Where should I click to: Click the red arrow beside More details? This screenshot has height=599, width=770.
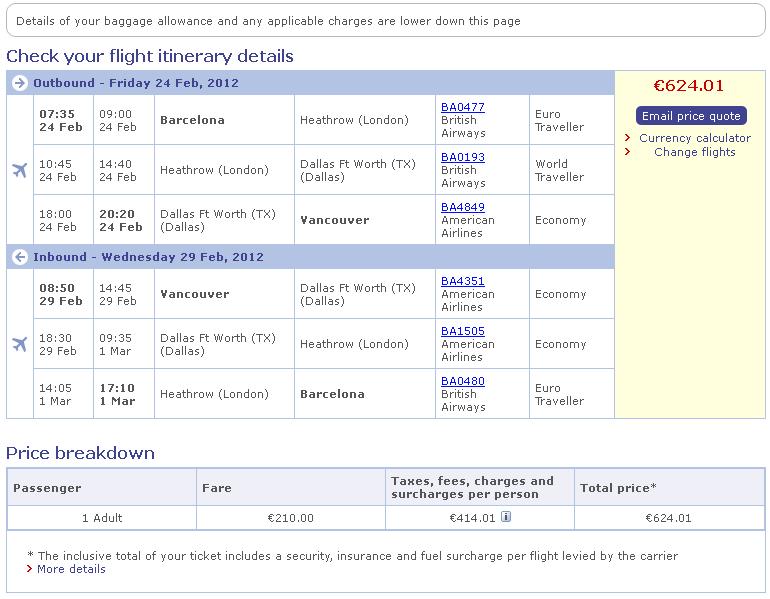[x=30, y=569]
